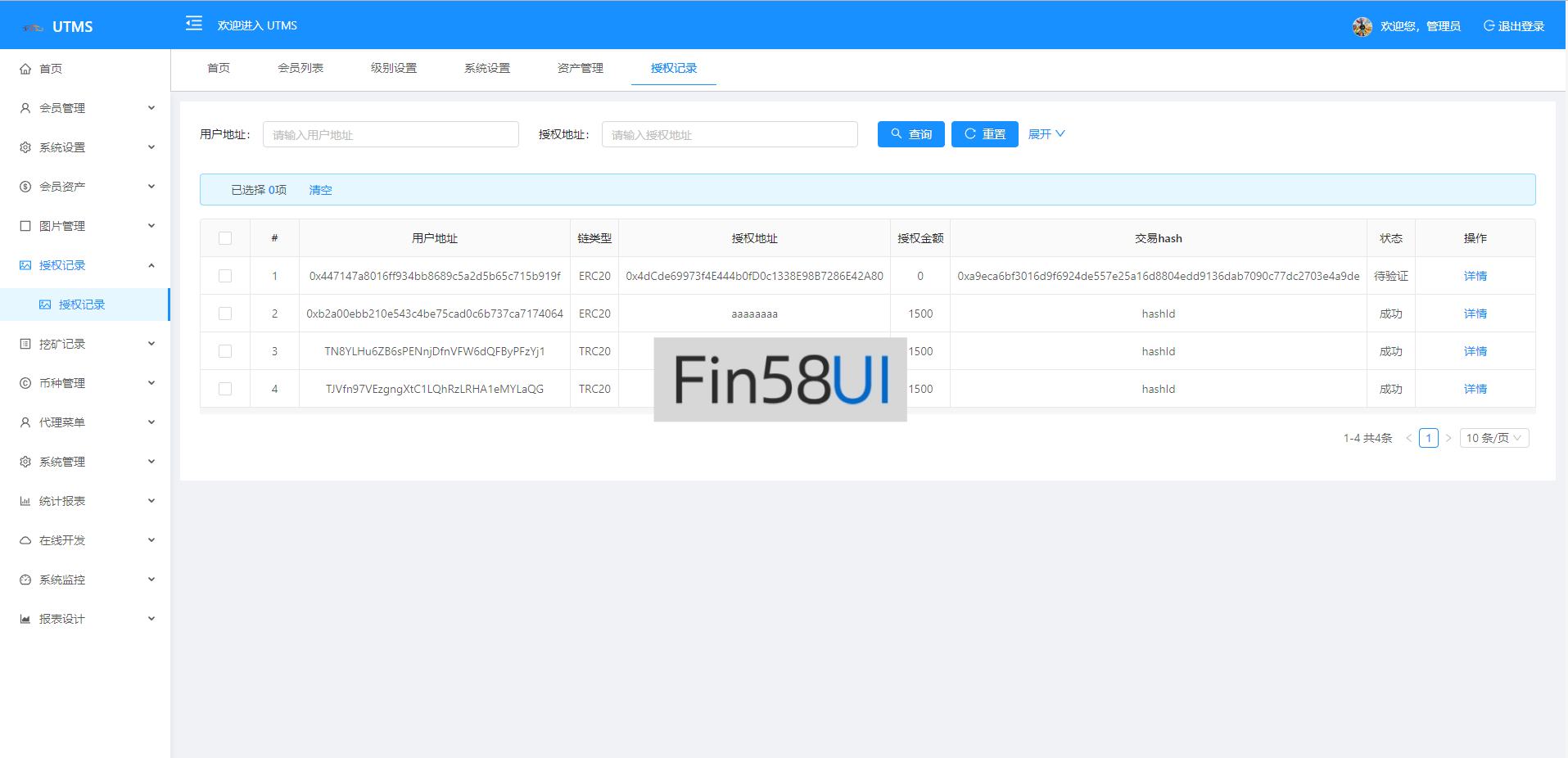Focus the 用户地址 input field
Screen dimensions: 1568x758
[391, 134]
